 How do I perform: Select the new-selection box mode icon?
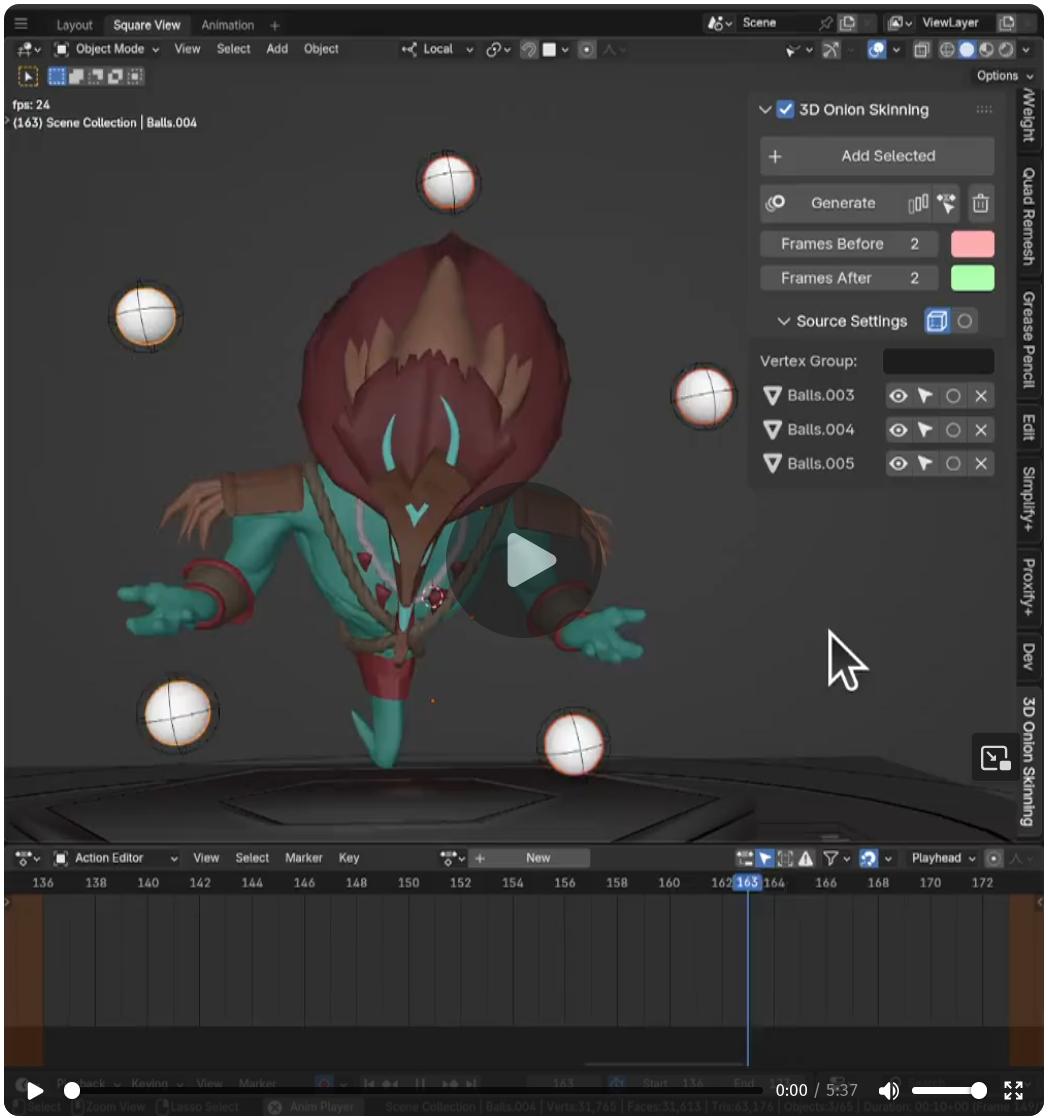click(x=57, y=76)
